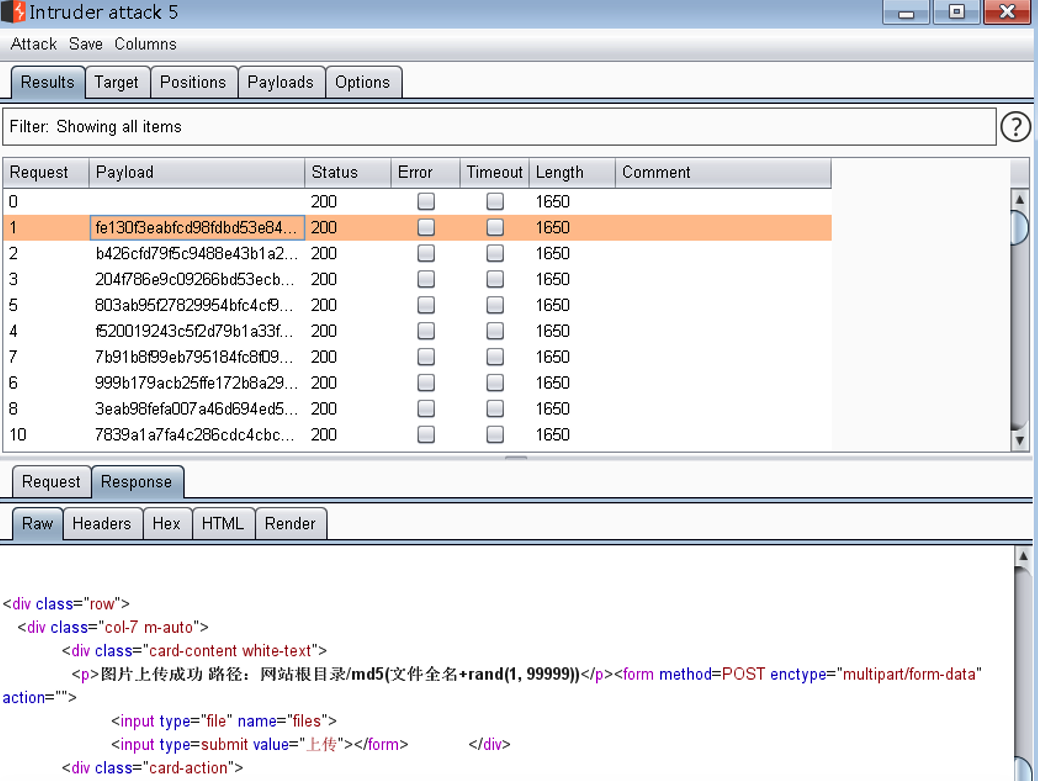
Task: Show the Hex response view
Action: click(x=166, y=524)
